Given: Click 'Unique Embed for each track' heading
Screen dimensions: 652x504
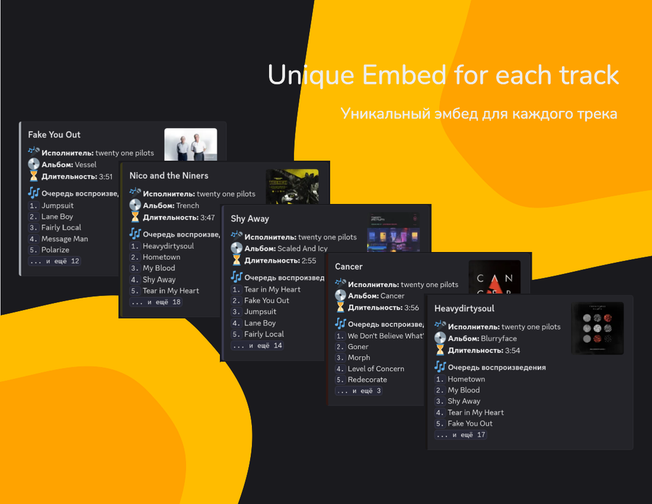Looking at the screenshot, I should (443, 76).
